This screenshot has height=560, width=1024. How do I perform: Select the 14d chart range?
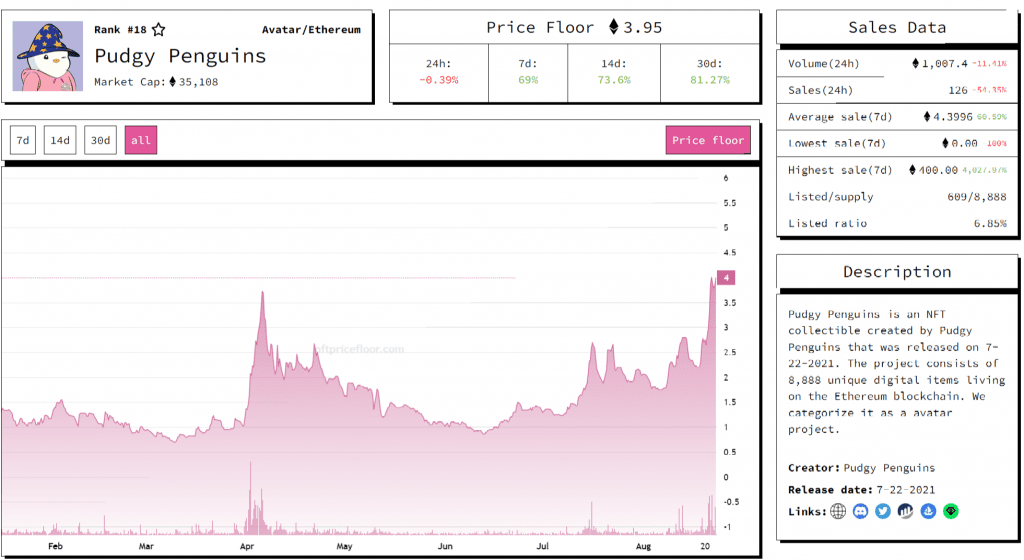(x=60, y=140)
